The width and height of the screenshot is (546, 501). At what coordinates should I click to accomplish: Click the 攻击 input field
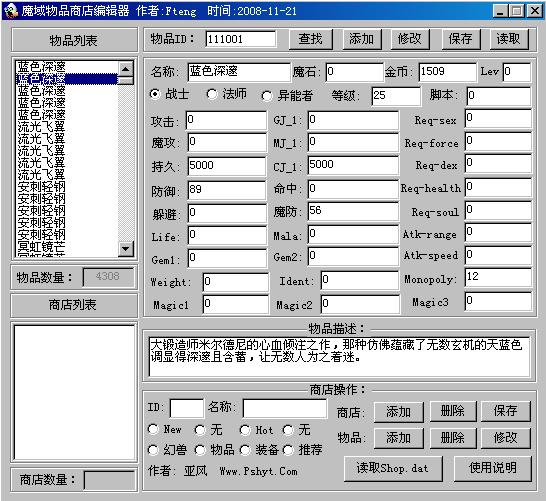click(226, 120)
